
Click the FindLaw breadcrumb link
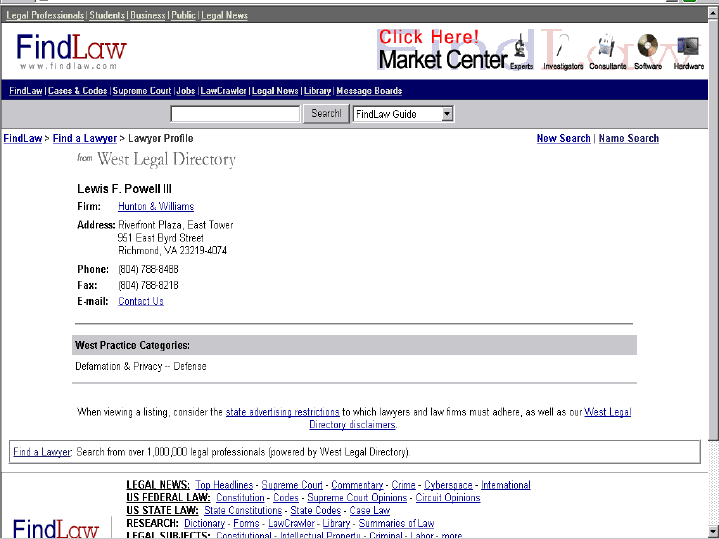22,139
